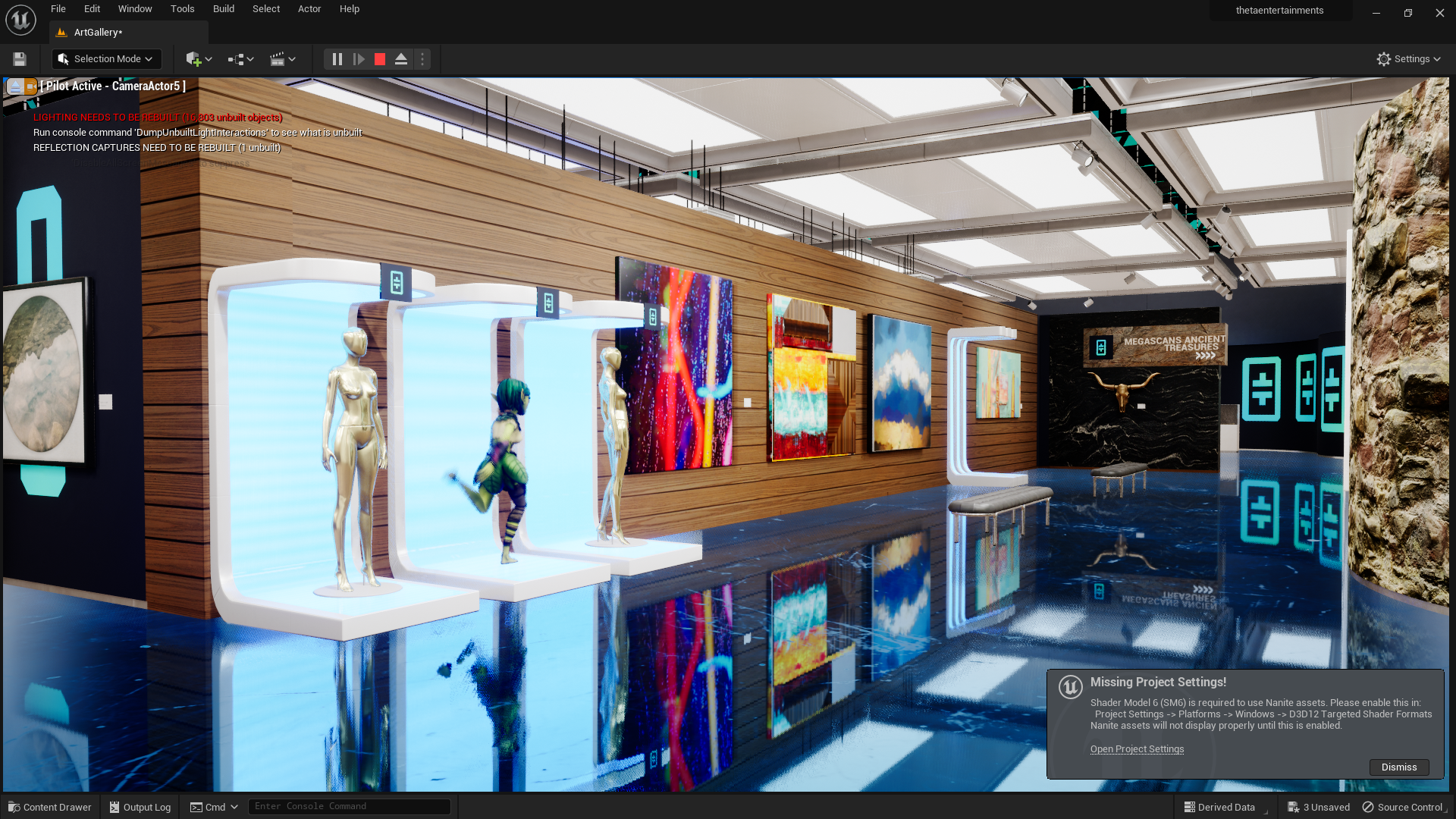Click the Open Project Settings link
Screen dimensions: 1456x819
tap(1137, 749)
